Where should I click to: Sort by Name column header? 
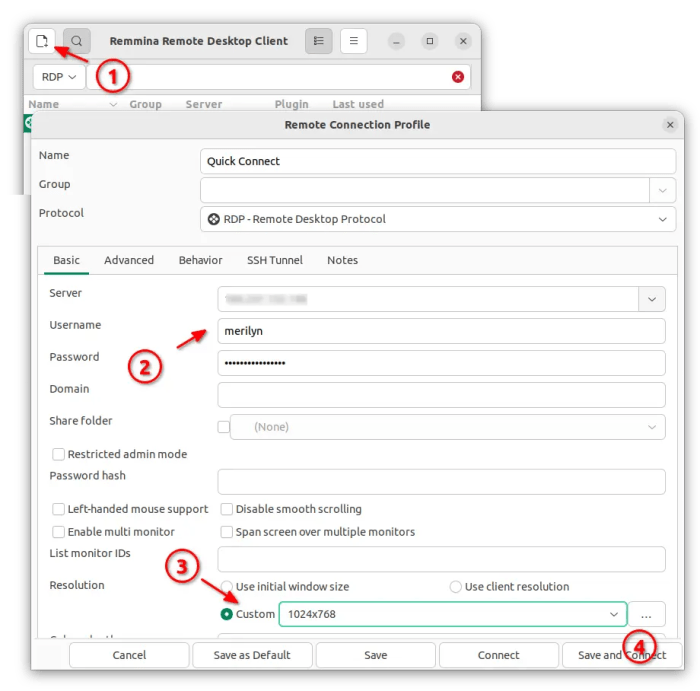(x=44, y=104)
